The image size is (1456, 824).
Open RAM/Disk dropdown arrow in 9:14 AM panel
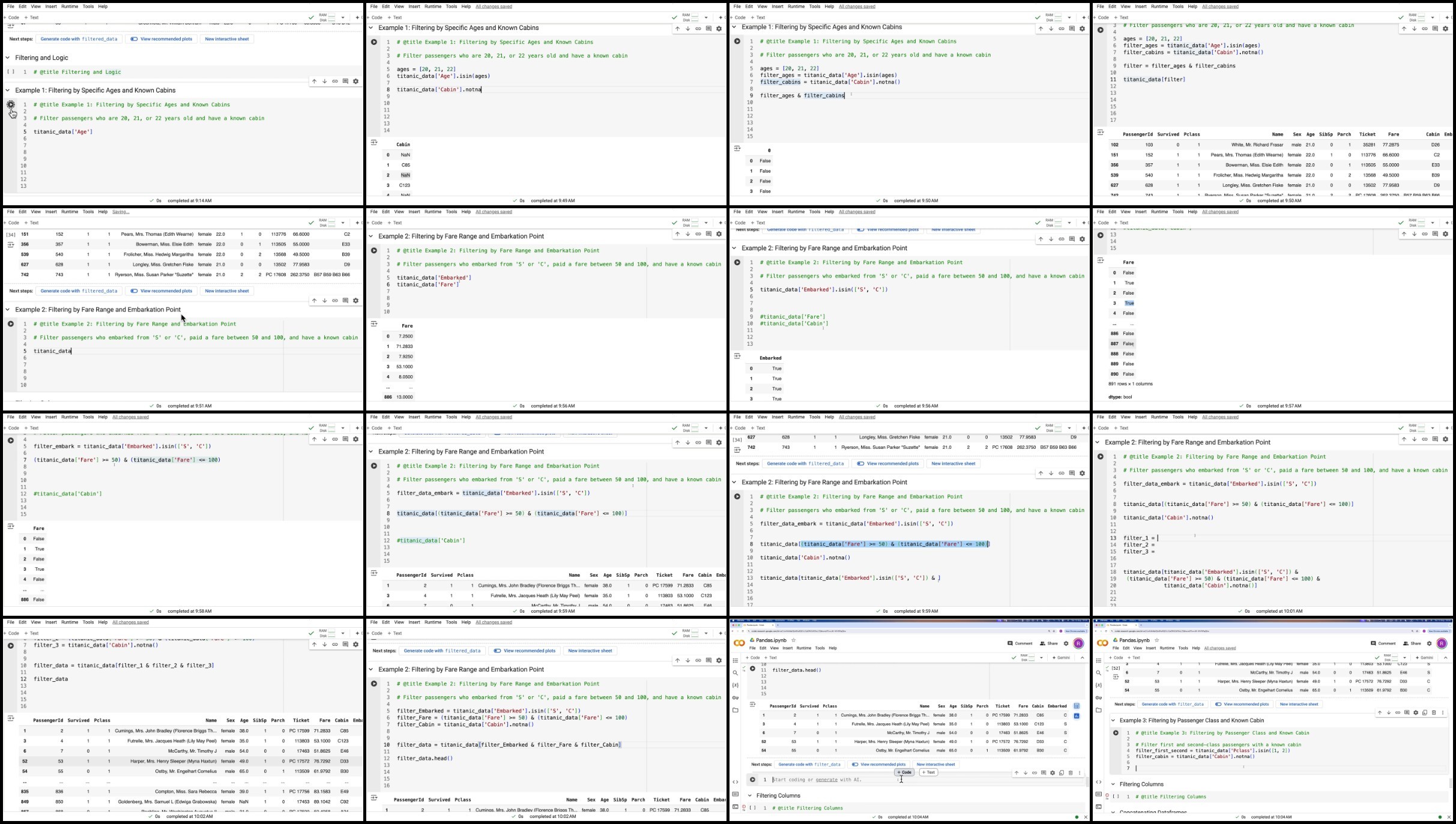tap(343, 17)
